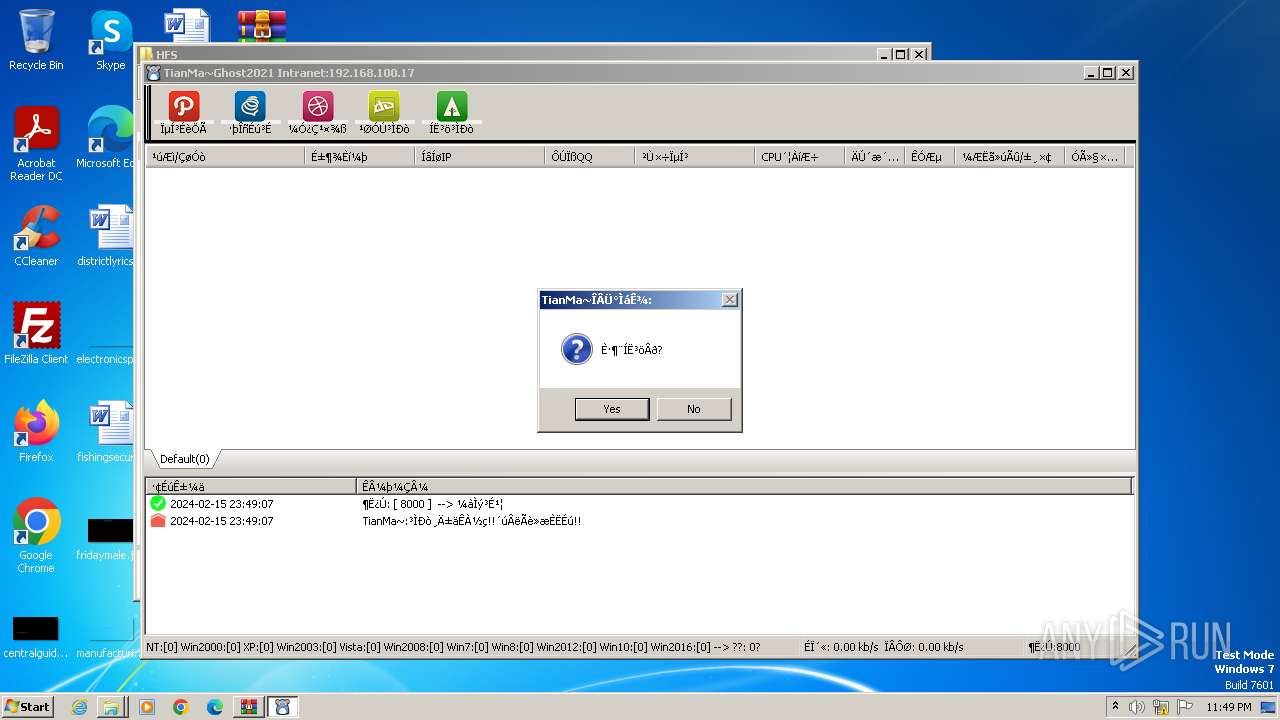Screen dimensions: 1280x720
Task: Close the TianMa confirmation dialog
Action: click(730, 299)
